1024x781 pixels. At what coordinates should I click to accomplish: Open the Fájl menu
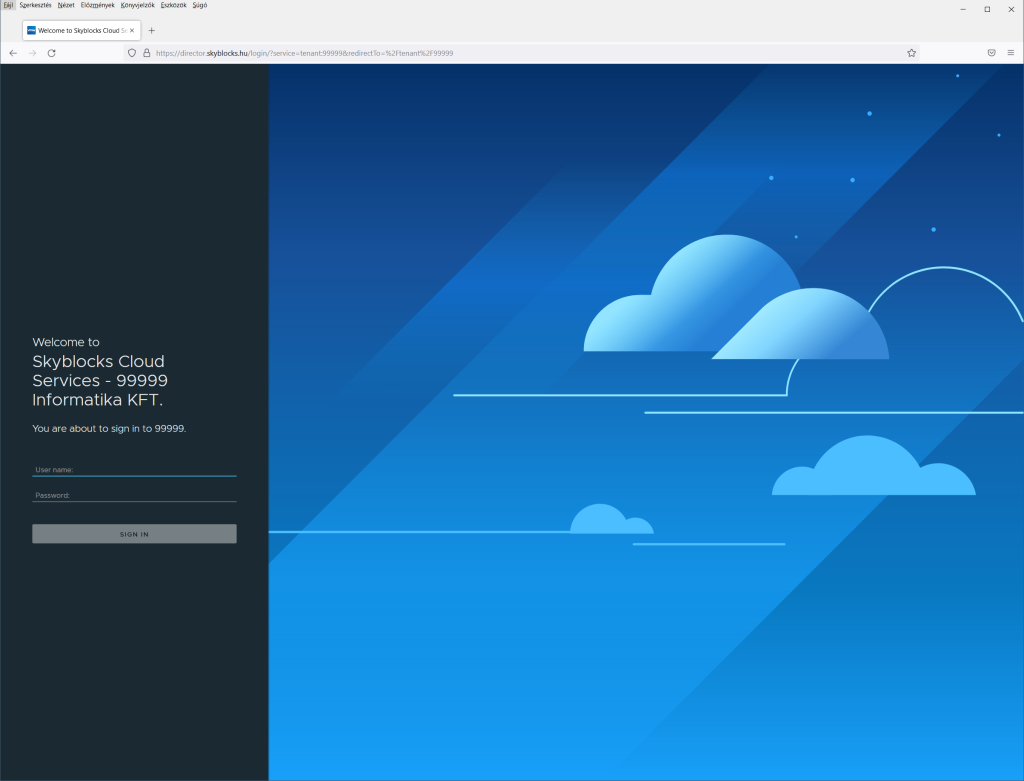8,5
